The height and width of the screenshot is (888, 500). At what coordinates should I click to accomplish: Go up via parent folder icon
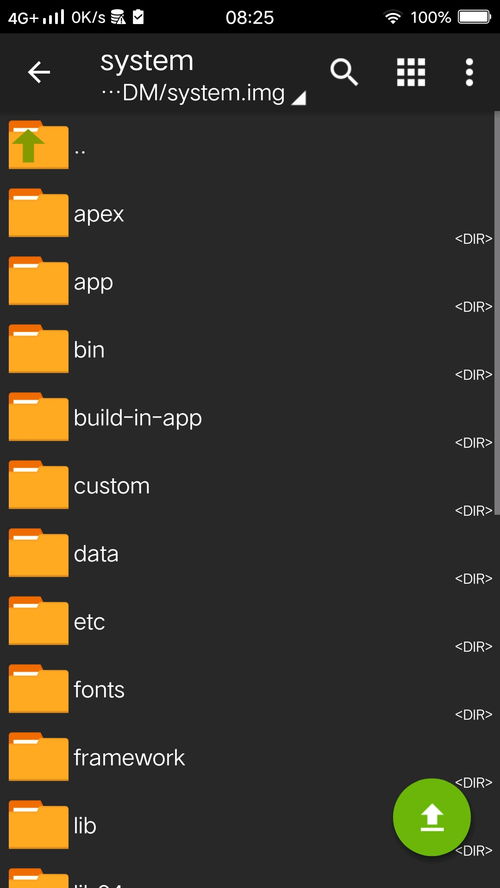point(39,145)
